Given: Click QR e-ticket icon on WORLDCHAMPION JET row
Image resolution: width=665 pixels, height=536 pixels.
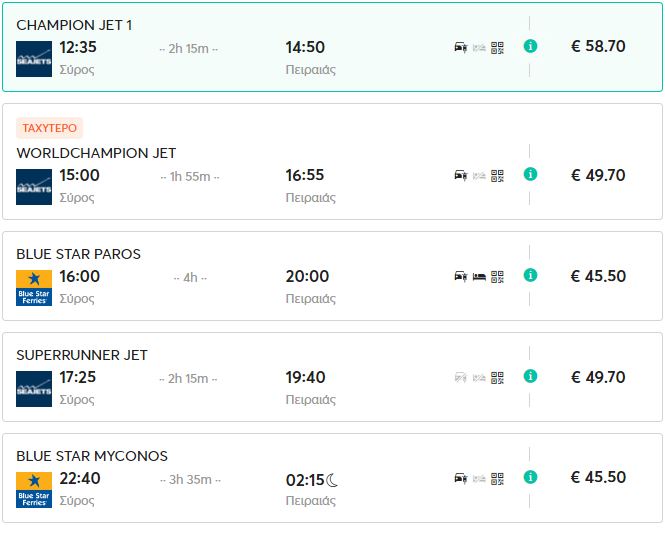Looking at the screenshot, I should point(497,175).
